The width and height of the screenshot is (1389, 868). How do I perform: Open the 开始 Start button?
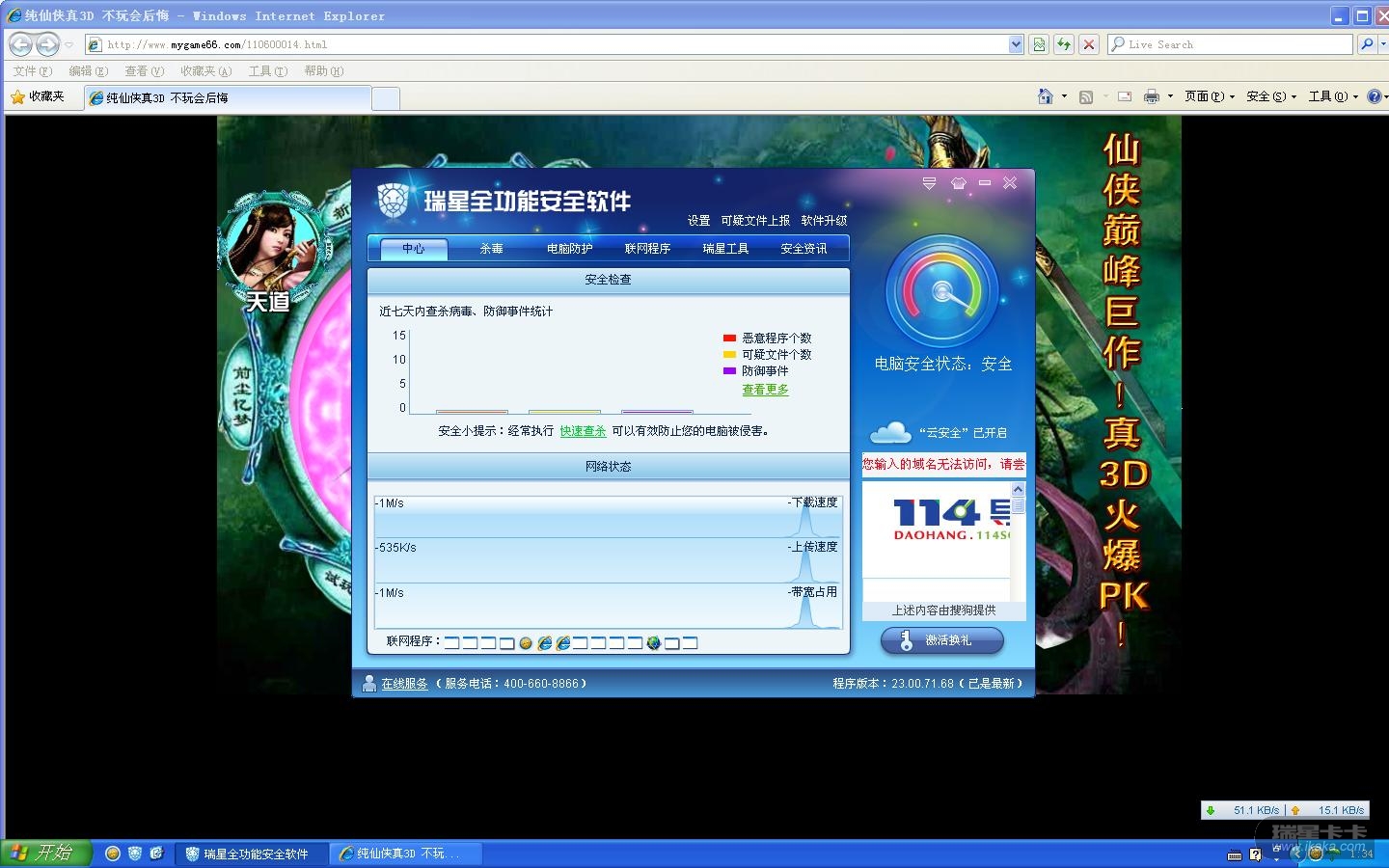pyautogui.click(x=45, y=854)
